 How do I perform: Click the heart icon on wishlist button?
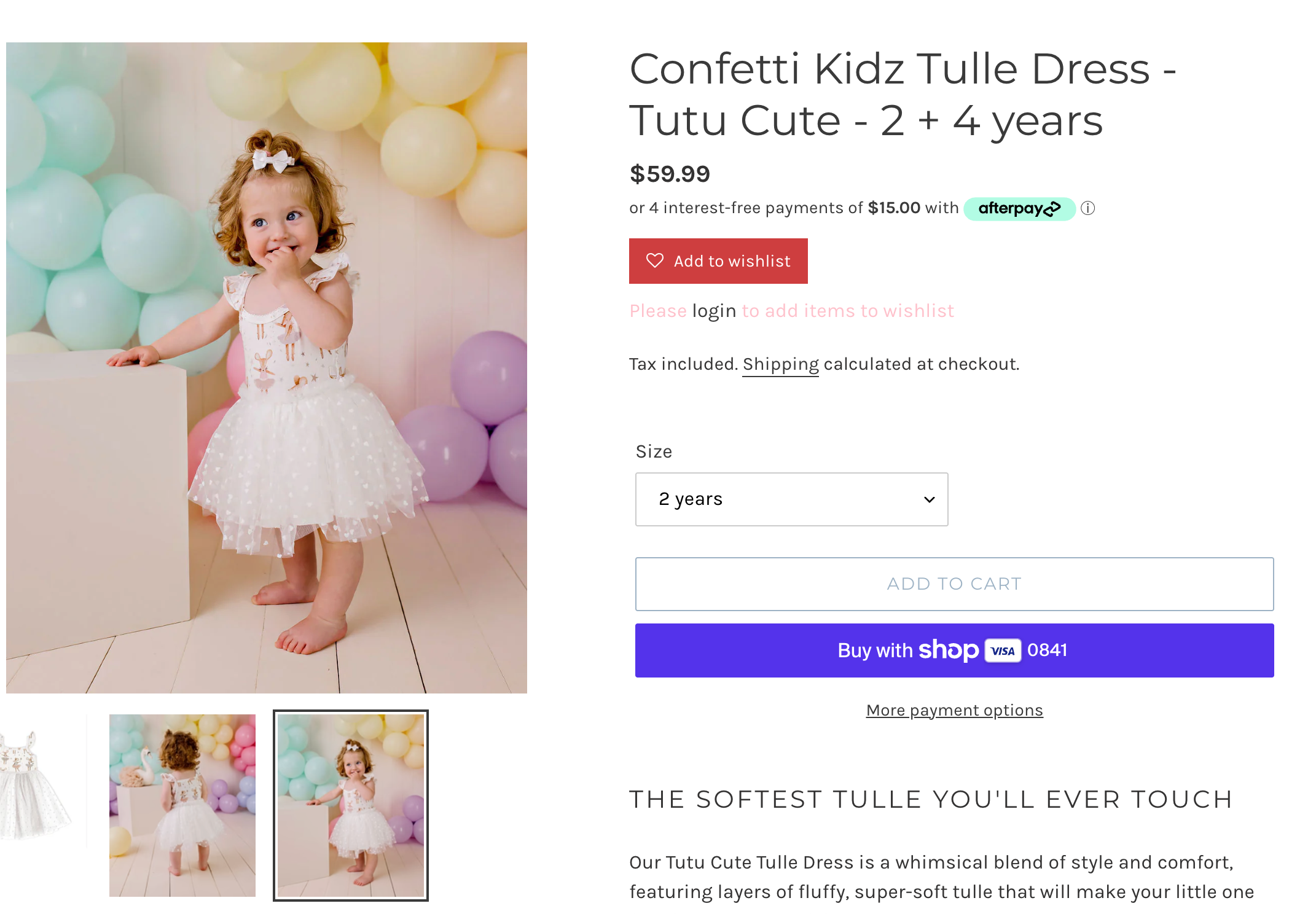655,261
